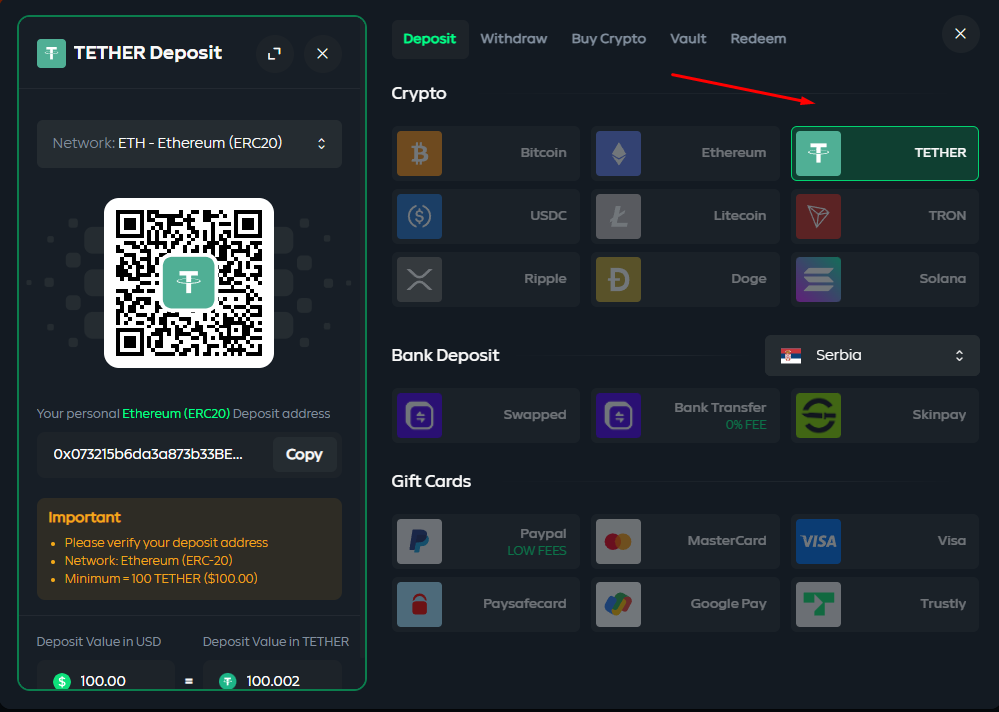
Task: Open the Serbia country dropdown
Action: click(872, 355)
